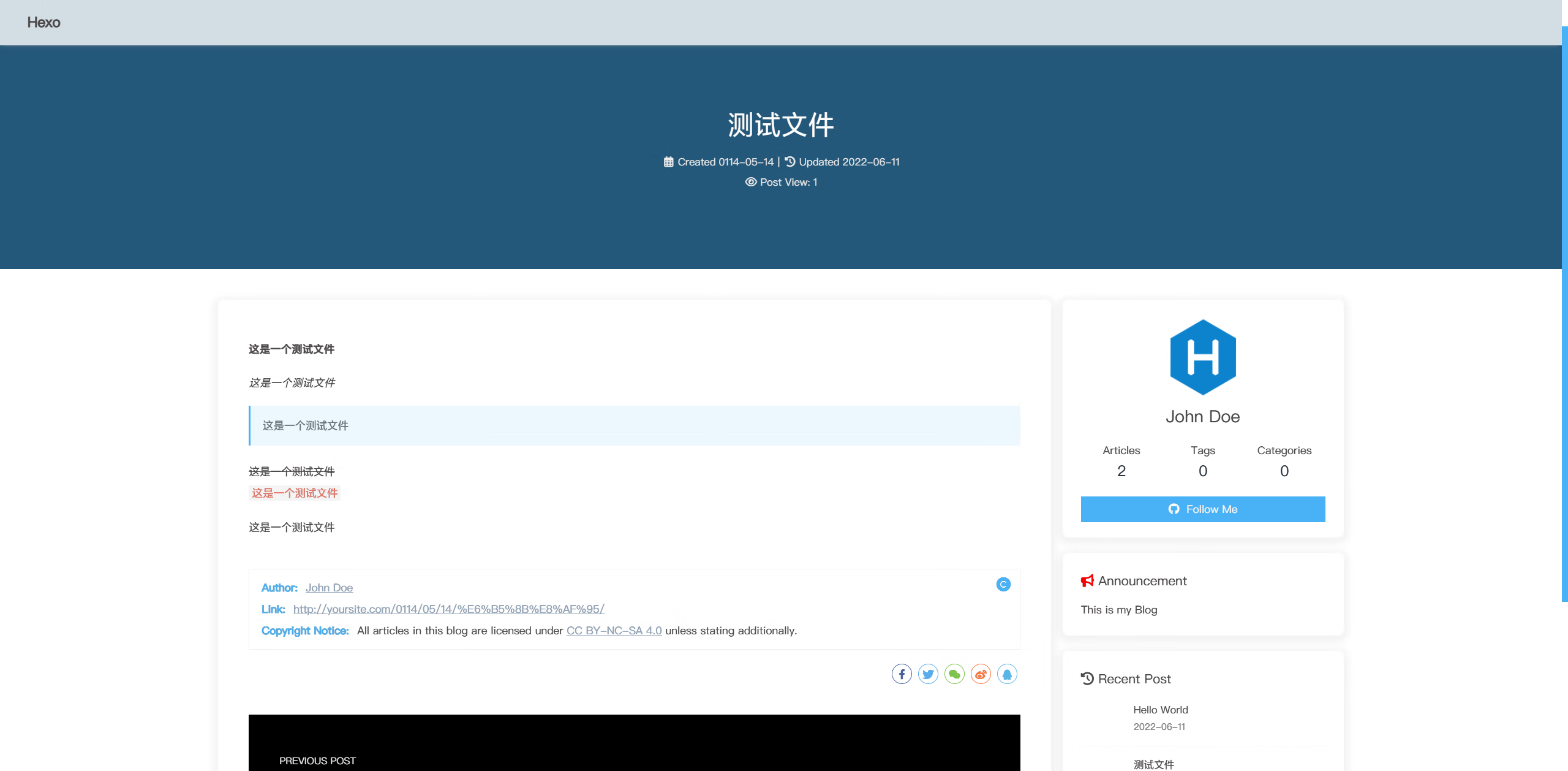Viewport: 1568px width, 771px height.
Task: Click the bold 这是一个测试文件 line
Action: [x=292, y=349]
